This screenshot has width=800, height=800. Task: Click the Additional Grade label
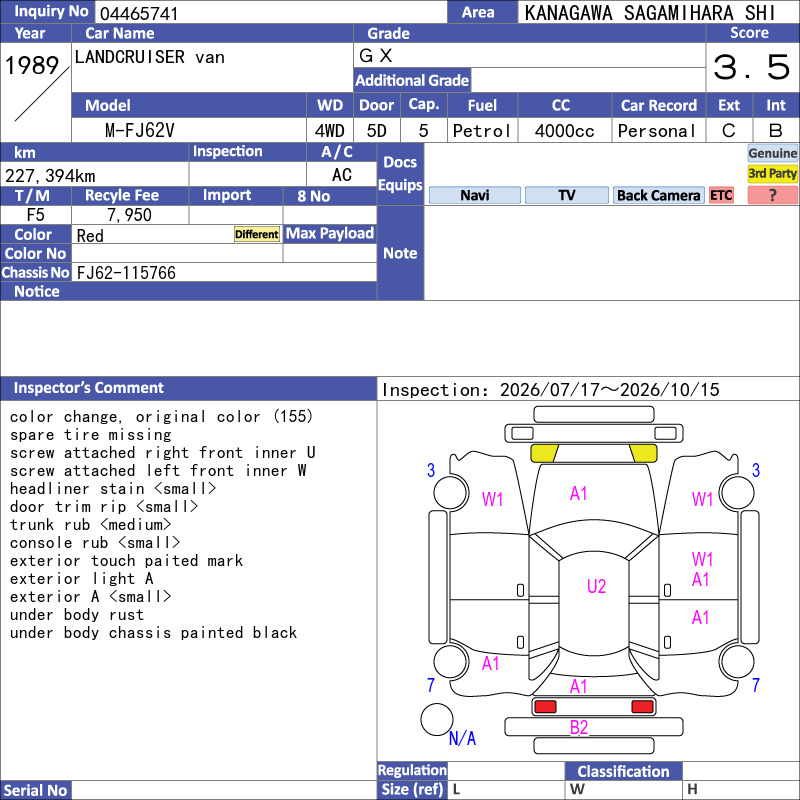point(412,80)
